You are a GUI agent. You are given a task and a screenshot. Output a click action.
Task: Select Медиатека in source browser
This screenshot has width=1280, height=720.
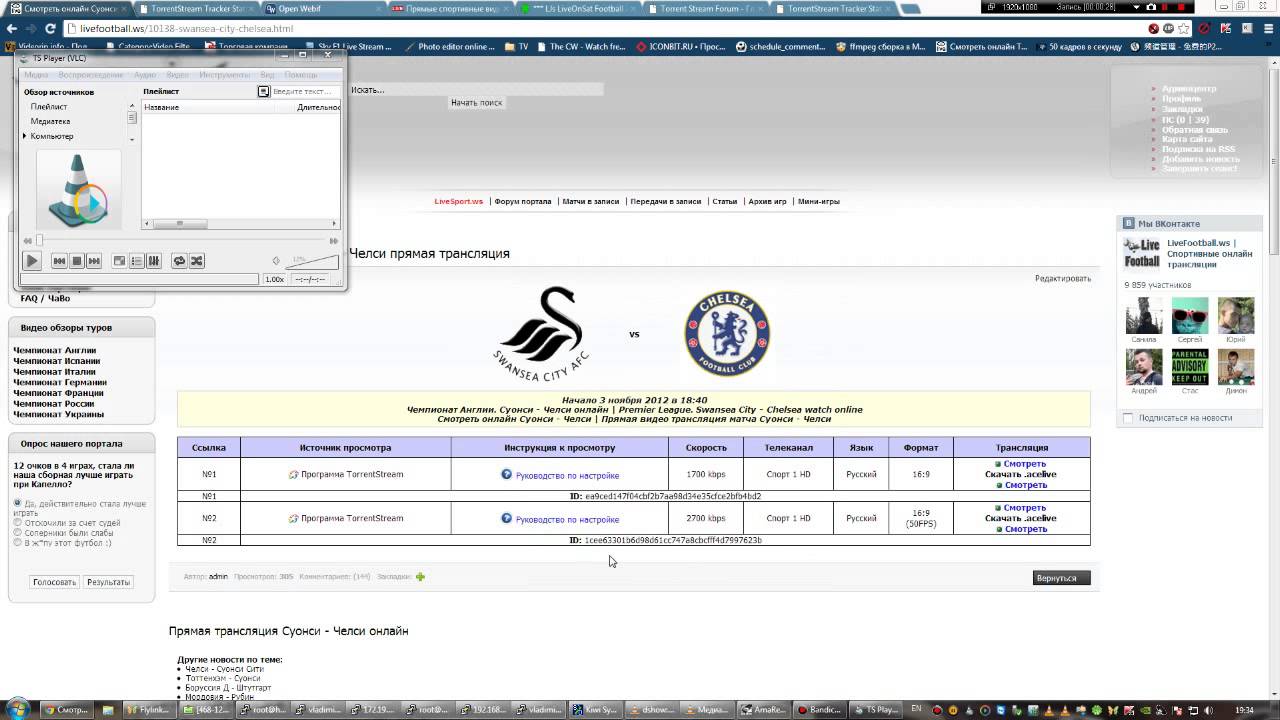50,121
